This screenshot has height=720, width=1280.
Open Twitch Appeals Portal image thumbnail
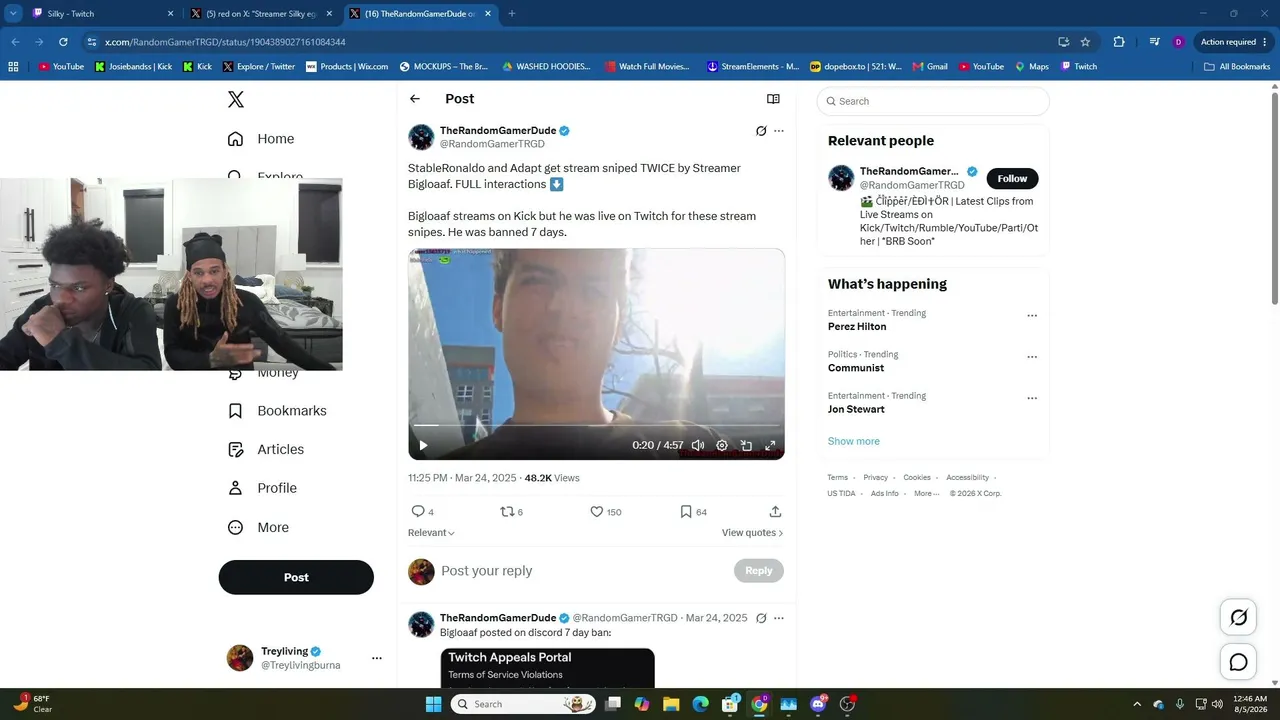[x=548, y=668]
